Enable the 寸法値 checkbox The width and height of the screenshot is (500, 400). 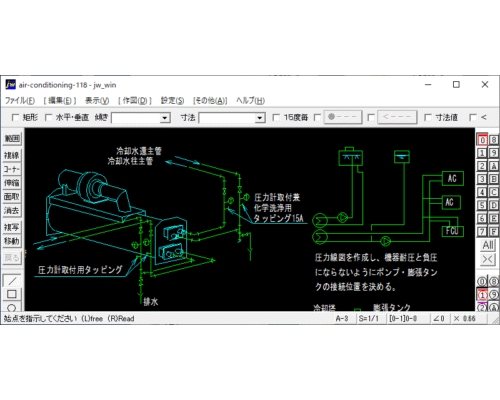[x=428, y=117]
